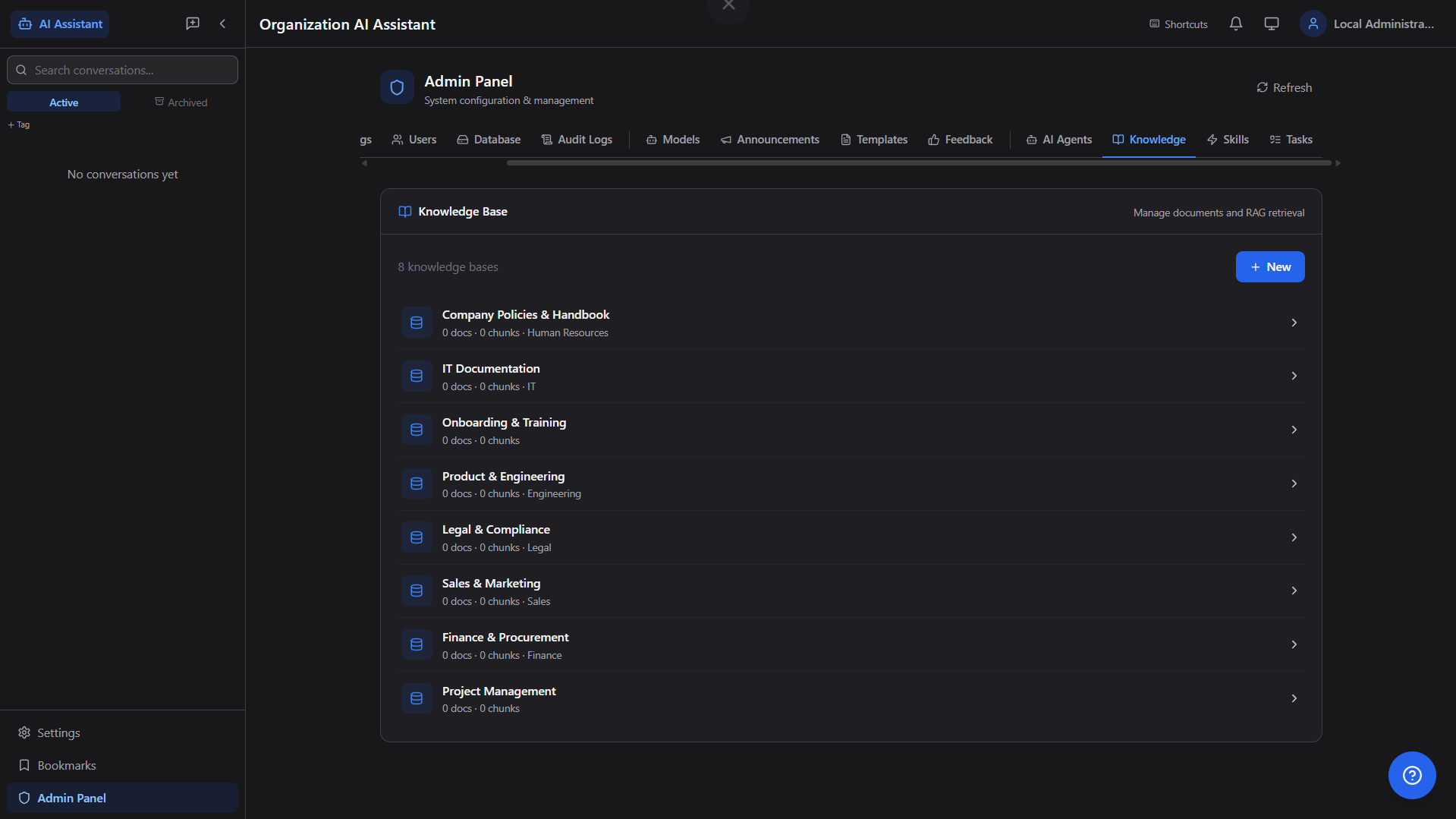
Task: Expand Legal & Compliance row chevron
Action: click(x=1294, y=537)
